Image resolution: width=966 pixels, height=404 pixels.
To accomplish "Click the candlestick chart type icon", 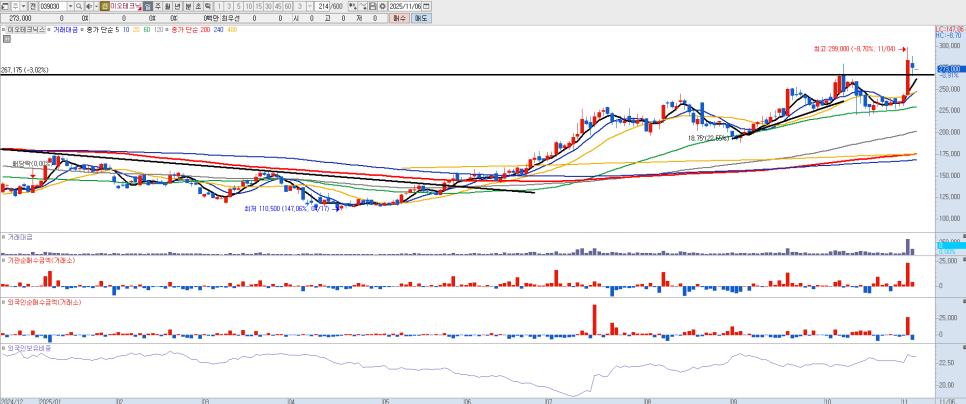I will [x=351, y=6].
